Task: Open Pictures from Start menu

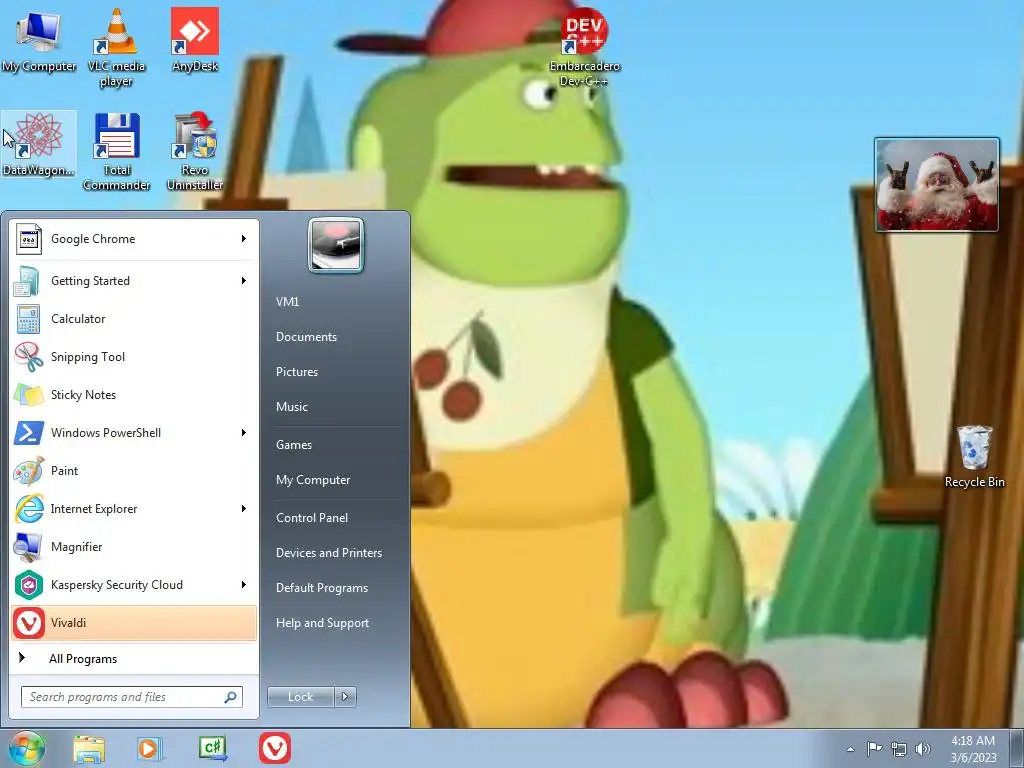Action: tap(296, 372)
